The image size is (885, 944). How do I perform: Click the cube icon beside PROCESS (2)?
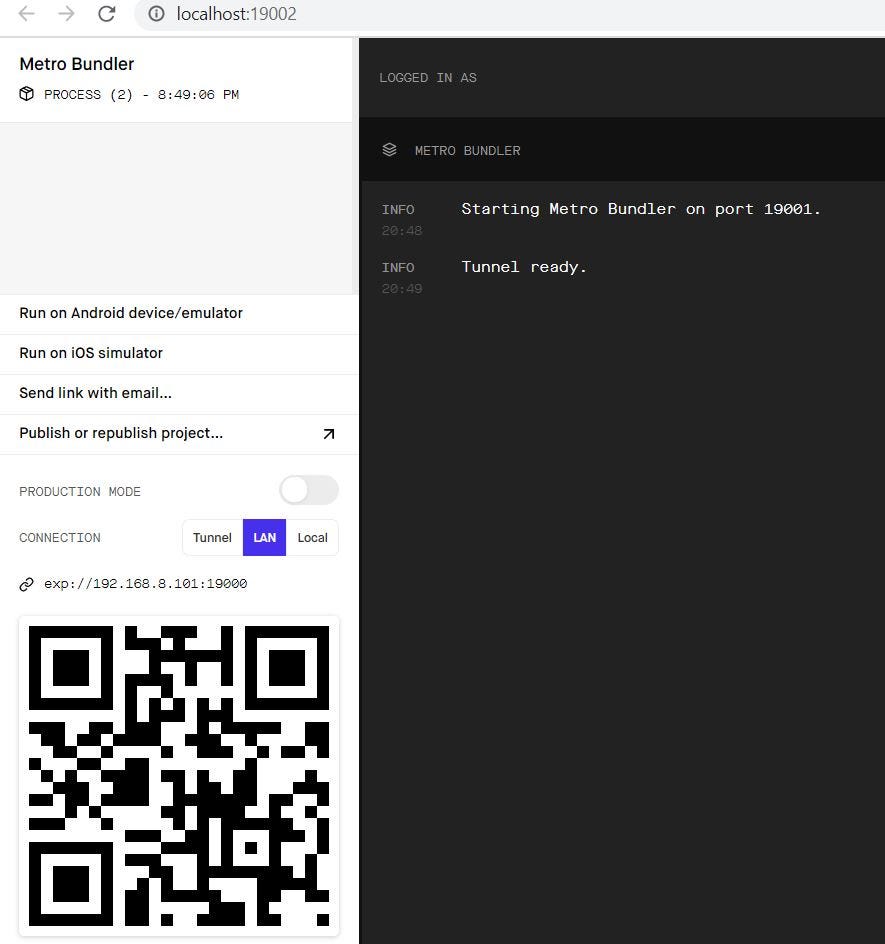click(x=26, y=94)
